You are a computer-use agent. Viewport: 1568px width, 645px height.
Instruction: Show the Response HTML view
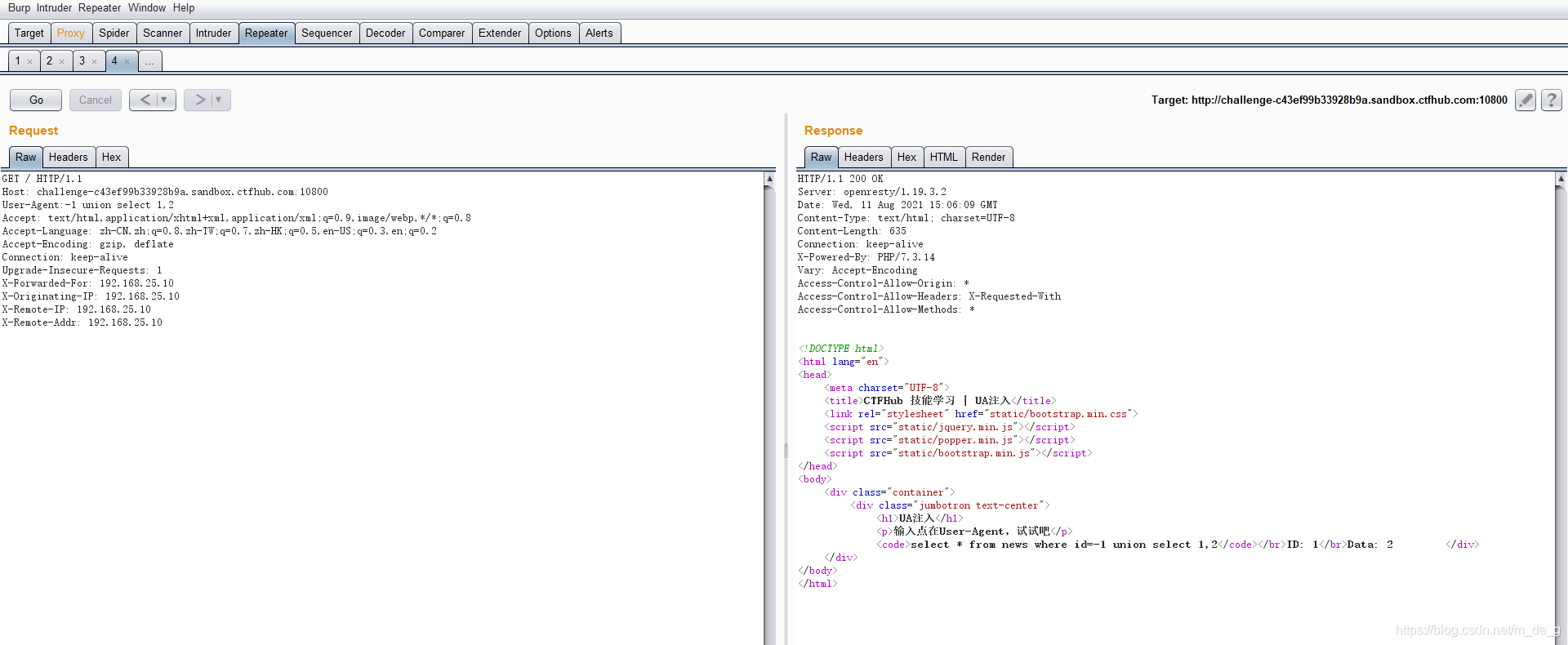tap(944, 158)
